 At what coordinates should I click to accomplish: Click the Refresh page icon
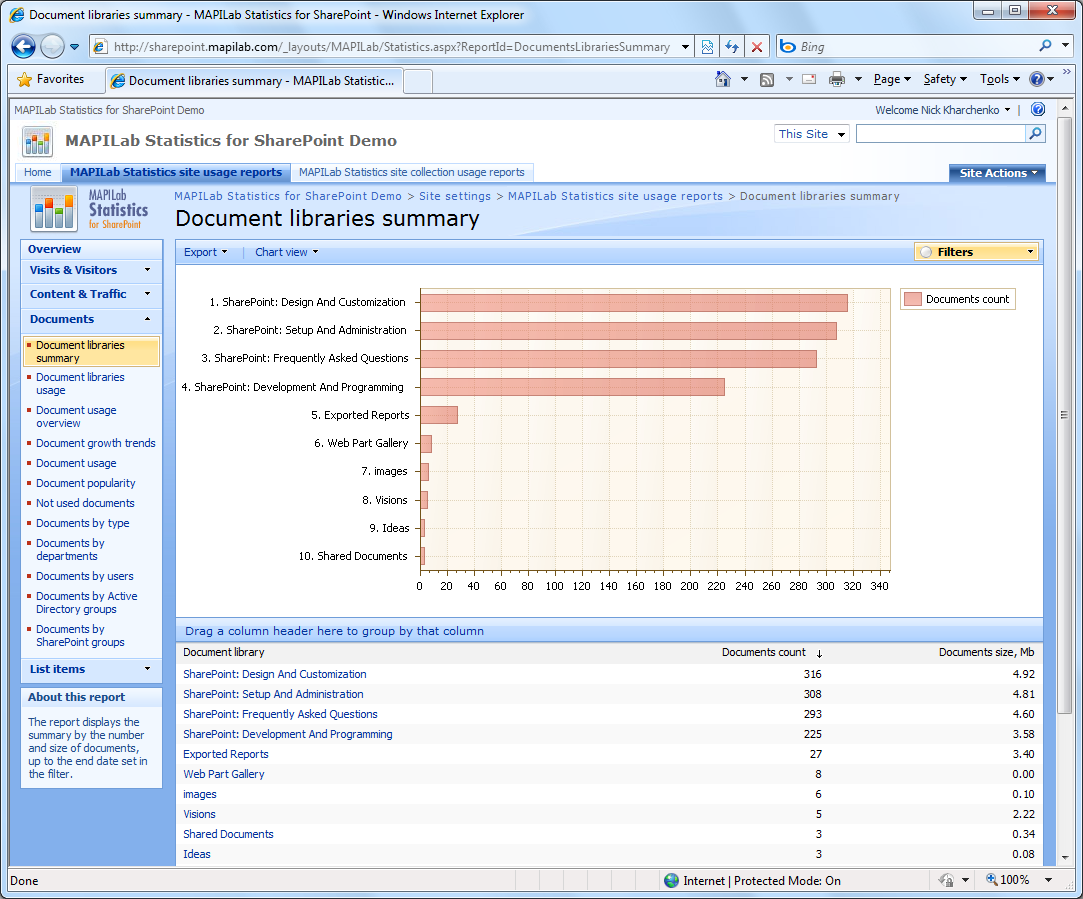(731, 47)
